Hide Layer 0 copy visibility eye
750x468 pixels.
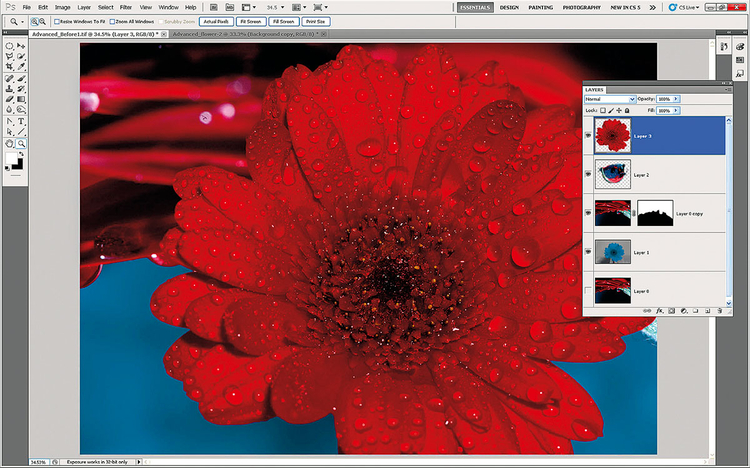pyautogui.click(x=588, y=213)
